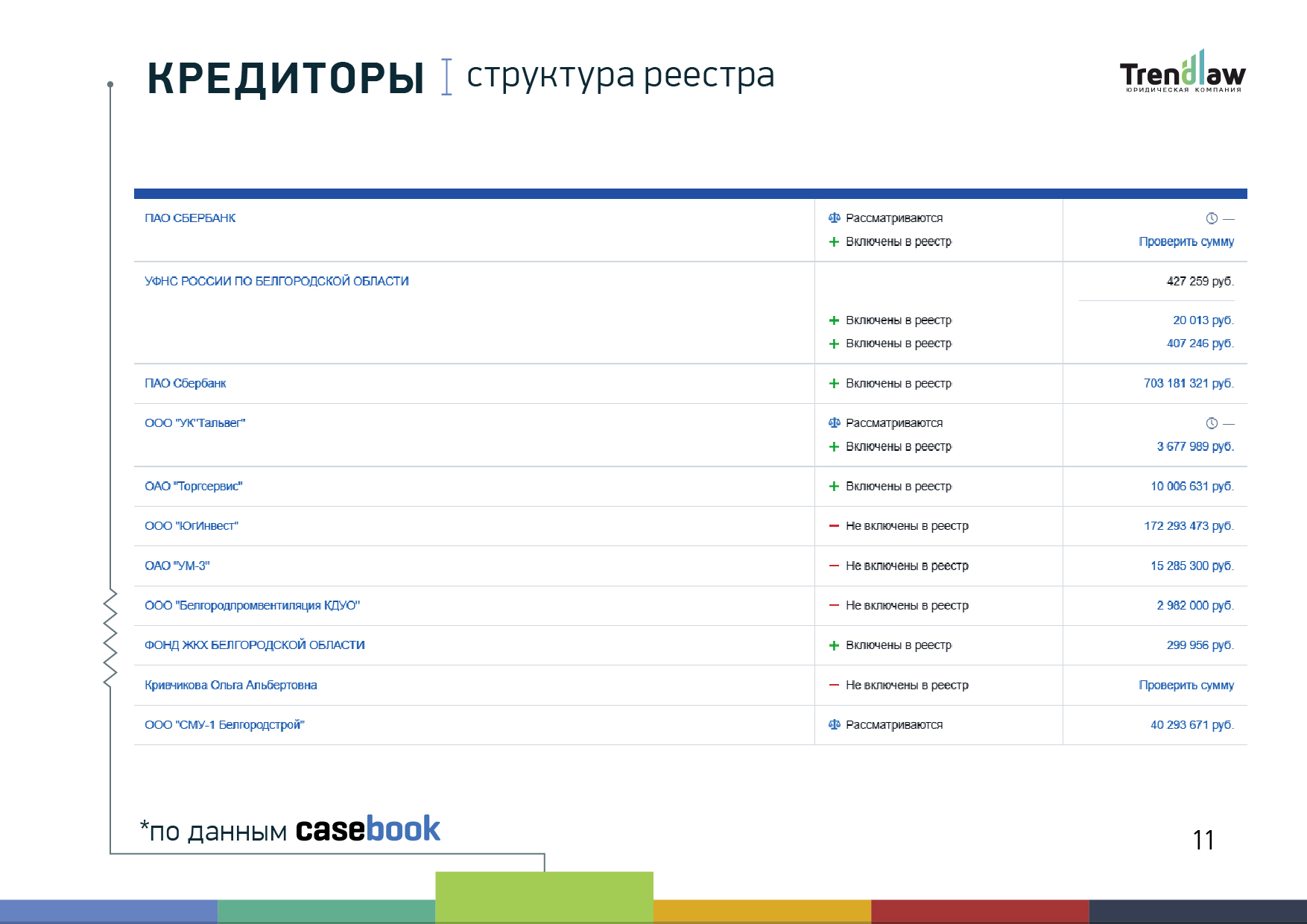The height and width of the screenshot is (924, 1307).
Task: Click amount 299 956 руб.
Action: pos(1200,645)
